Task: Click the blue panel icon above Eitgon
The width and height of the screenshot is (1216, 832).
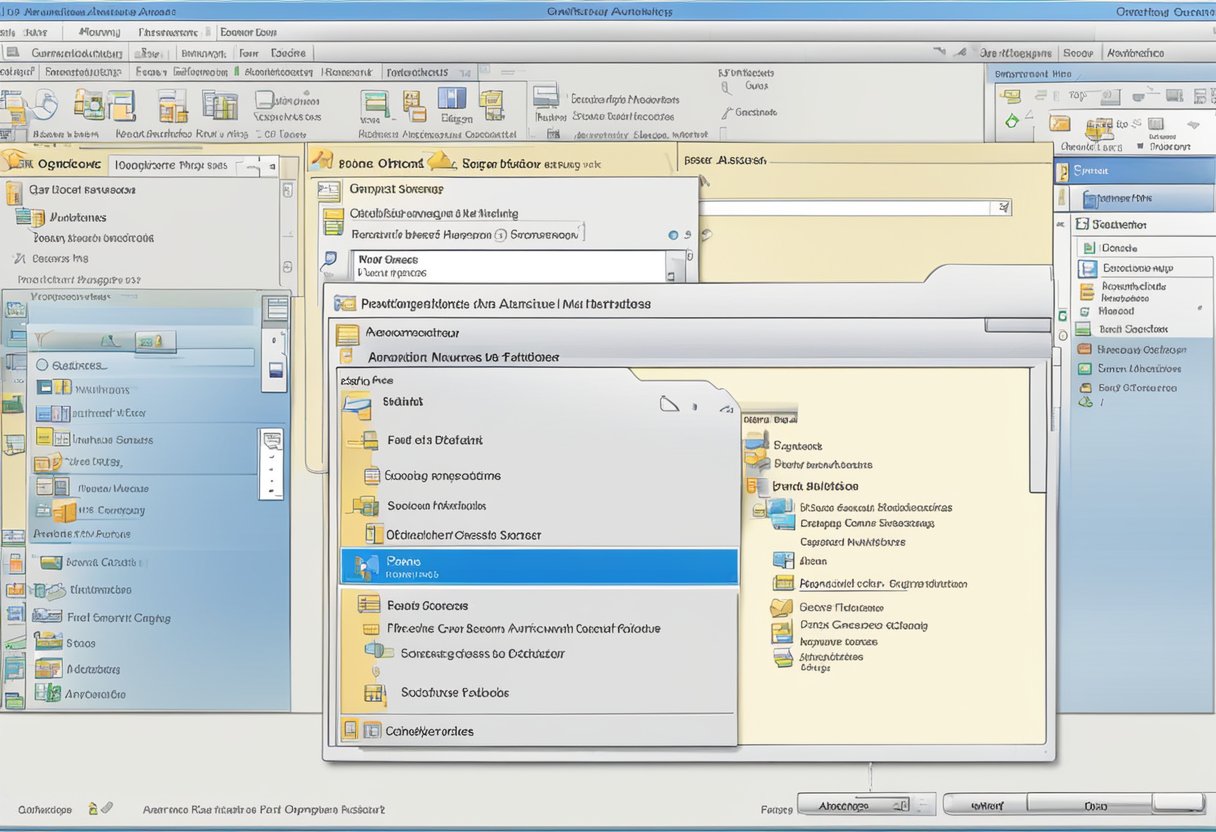Action: click(452, 98)
